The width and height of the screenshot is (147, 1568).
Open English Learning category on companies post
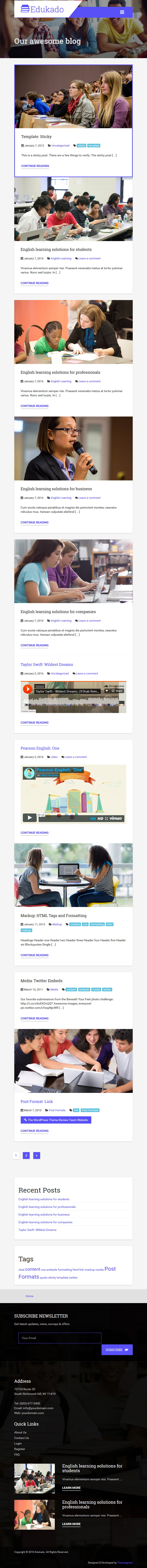point(61,620)
